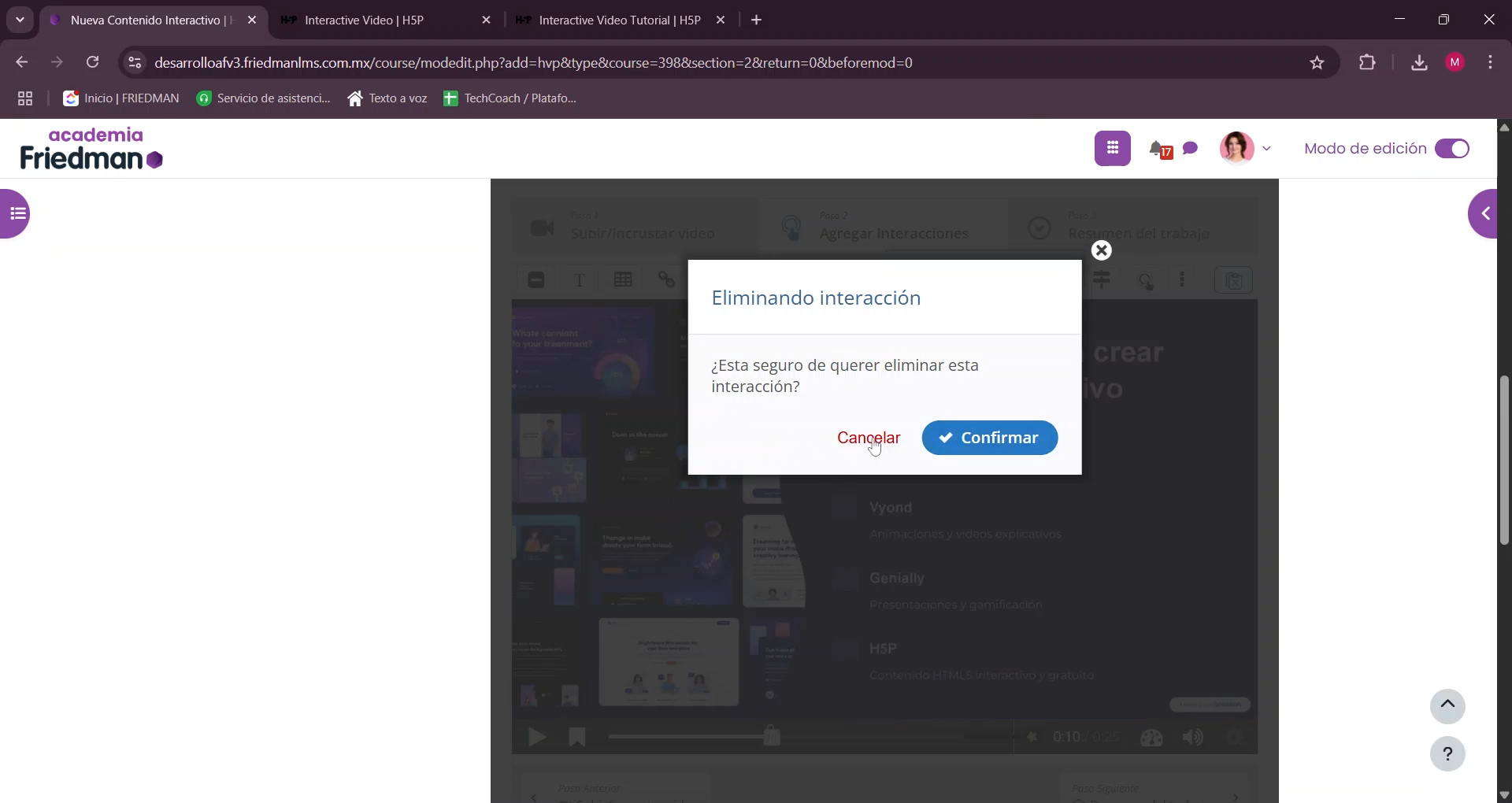Screen dimensions: 1512x803
Task: Open the help question mark button
Action: click(x=1447, y=754)
